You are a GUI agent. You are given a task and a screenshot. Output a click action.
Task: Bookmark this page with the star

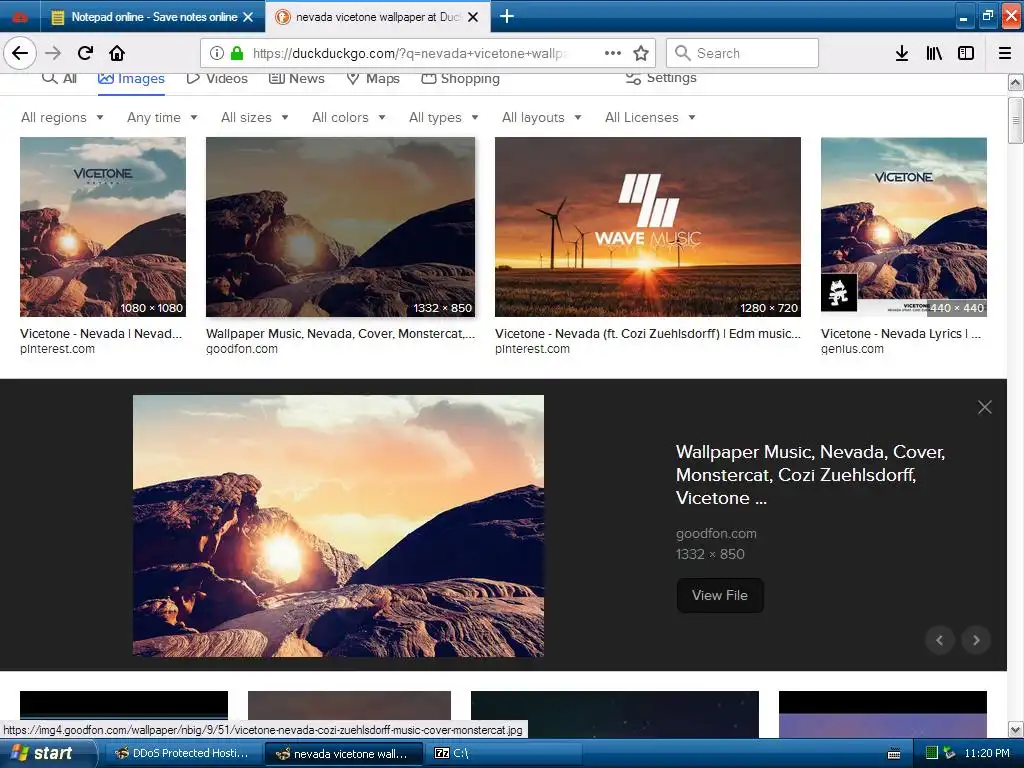click(x=641, y=53)
